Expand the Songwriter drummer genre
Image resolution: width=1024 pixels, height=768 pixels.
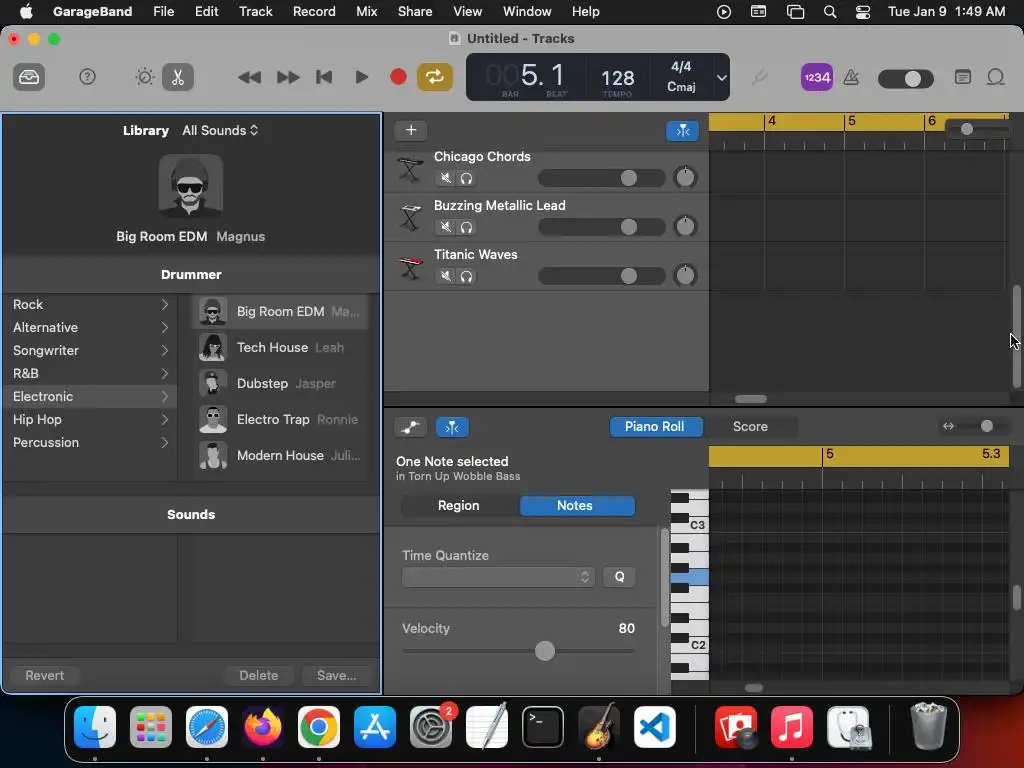(90, 350)
